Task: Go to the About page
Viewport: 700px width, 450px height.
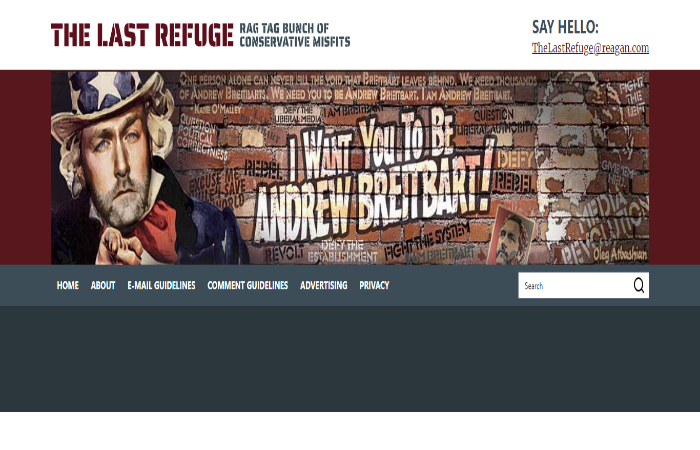Action: coord(103,285)
